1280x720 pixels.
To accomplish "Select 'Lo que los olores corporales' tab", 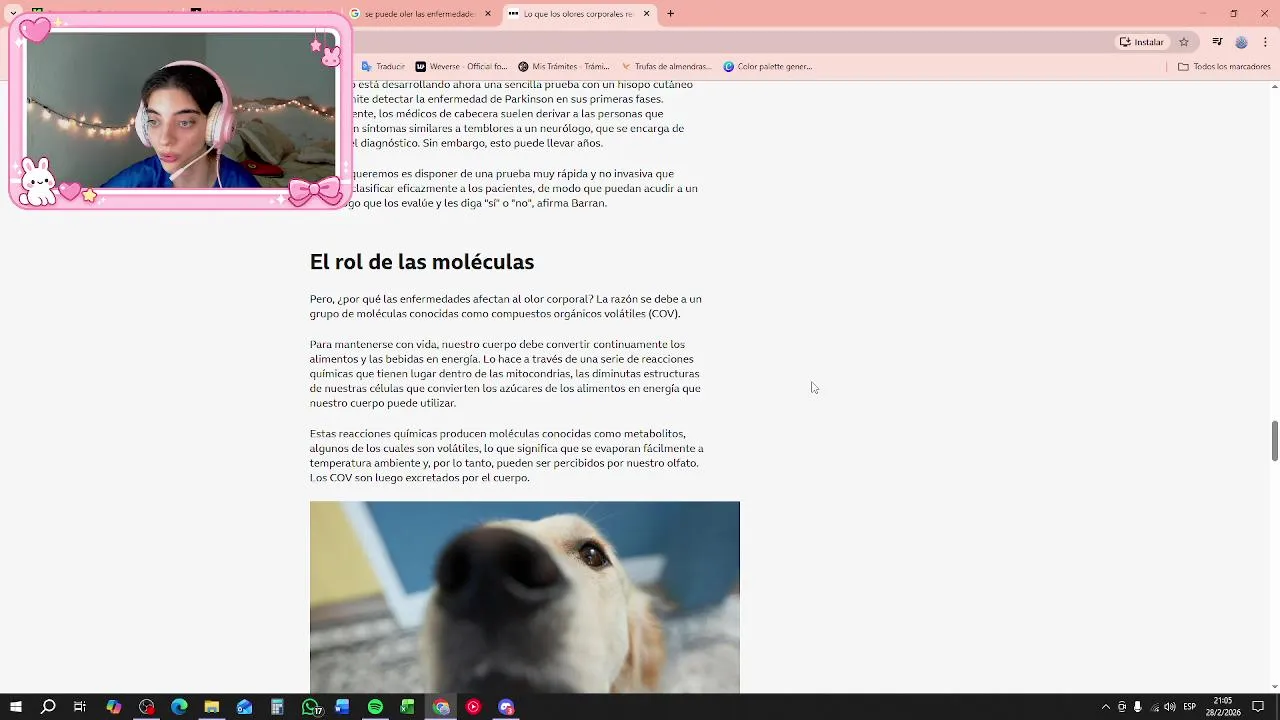I will [578, 14].
